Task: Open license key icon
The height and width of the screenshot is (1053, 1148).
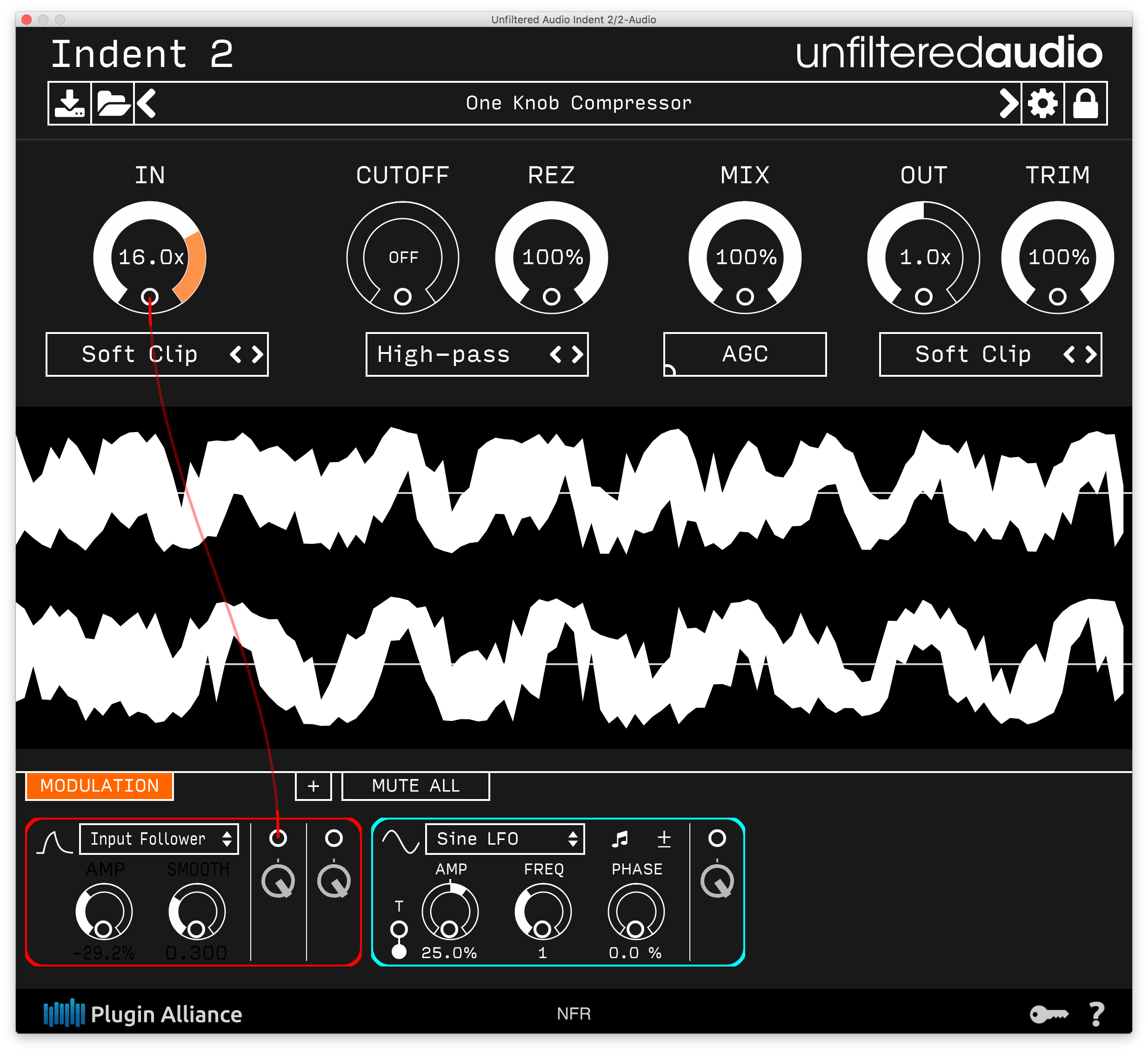Action: pos(1049,1014)
